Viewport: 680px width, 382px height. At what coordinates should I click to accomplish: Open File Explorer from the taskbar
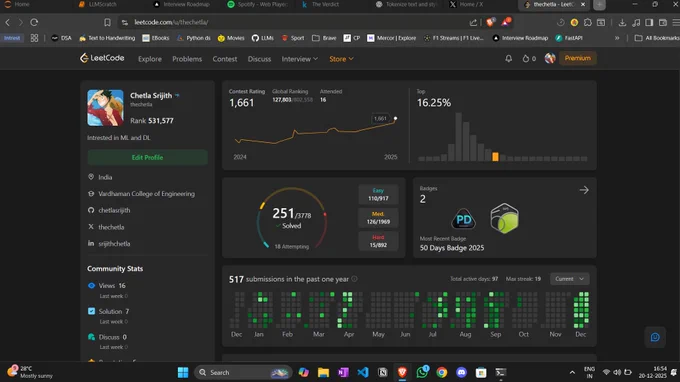(323, 372)
